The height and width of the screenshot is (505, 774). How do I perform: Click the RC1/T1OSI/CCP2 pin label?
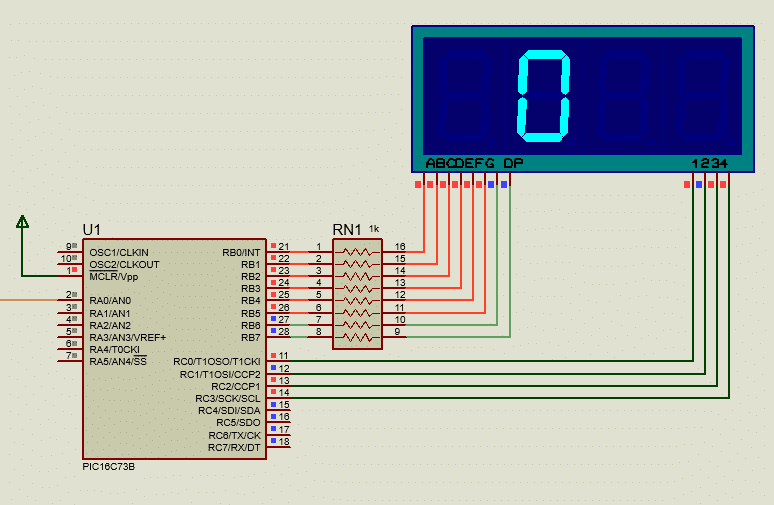click(x=220, y=375)
